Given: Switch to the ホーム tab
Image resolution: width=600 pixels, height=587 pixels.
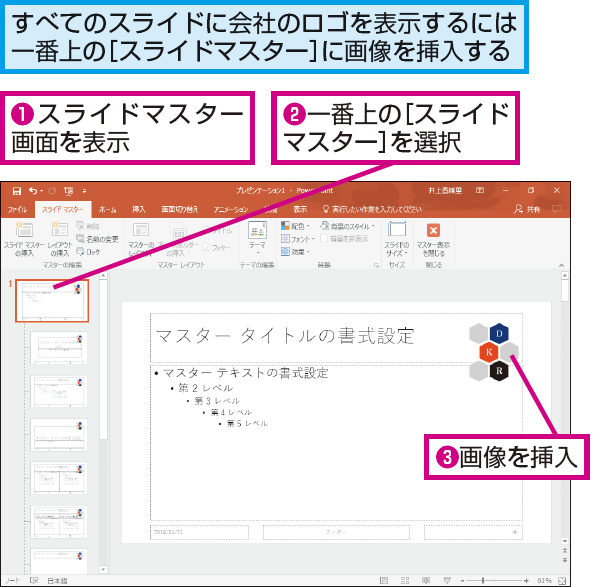Looking at the screenshot, I should (108, 209).
